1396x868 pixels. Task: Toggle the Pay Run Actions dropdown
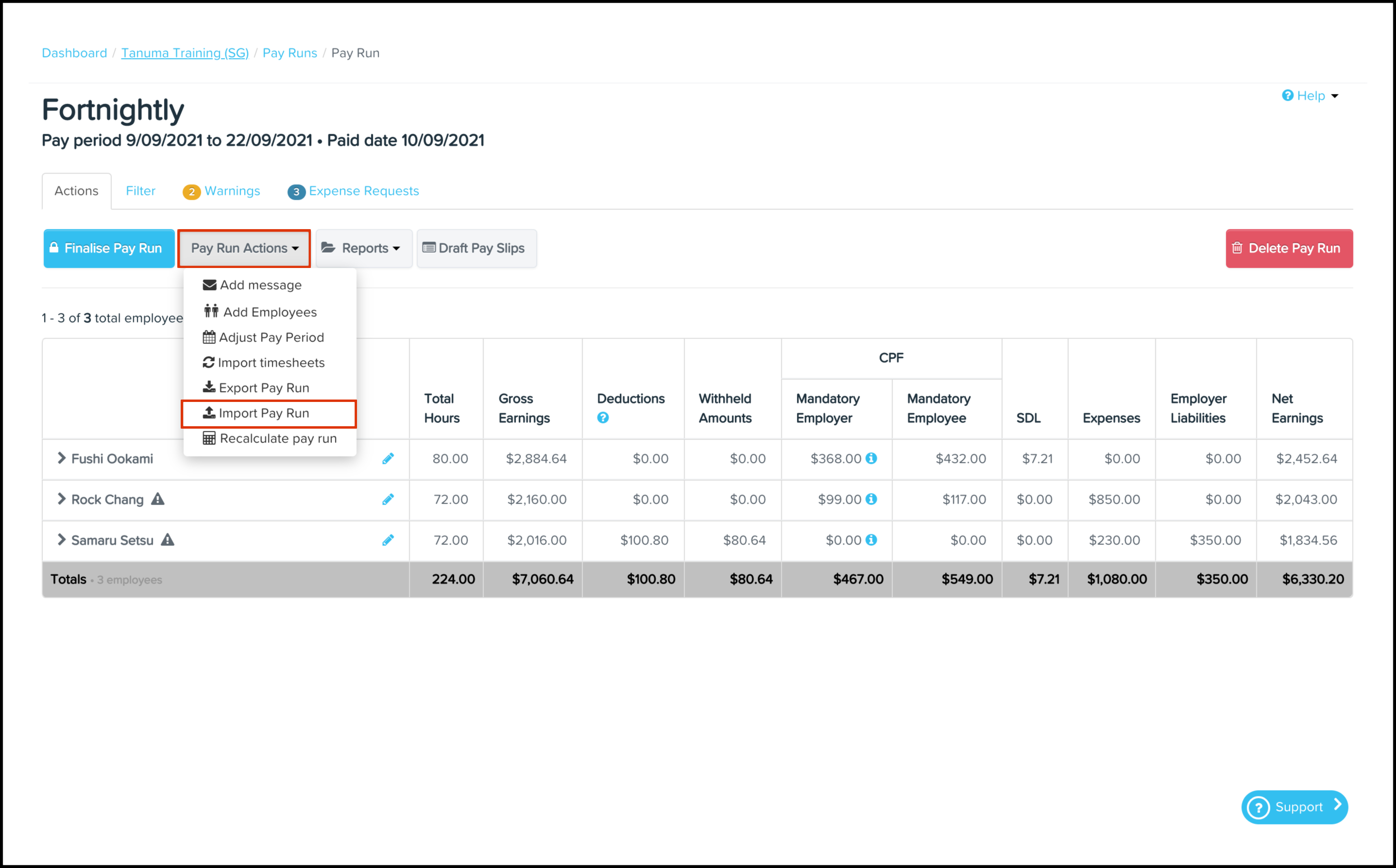click(245, 249)
